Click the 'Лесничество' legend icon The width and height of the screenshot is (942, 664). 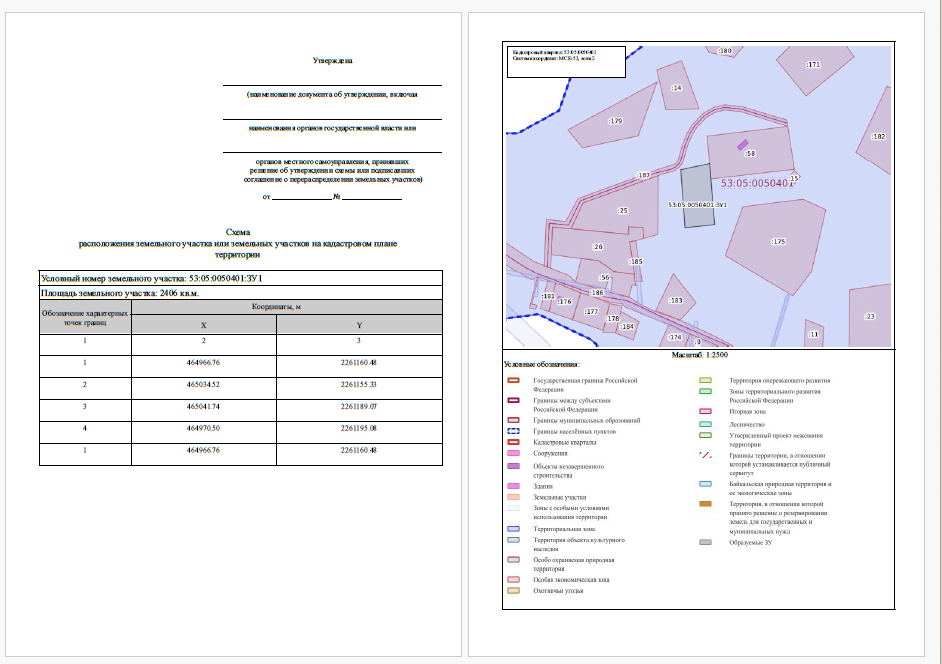(705, 424)
